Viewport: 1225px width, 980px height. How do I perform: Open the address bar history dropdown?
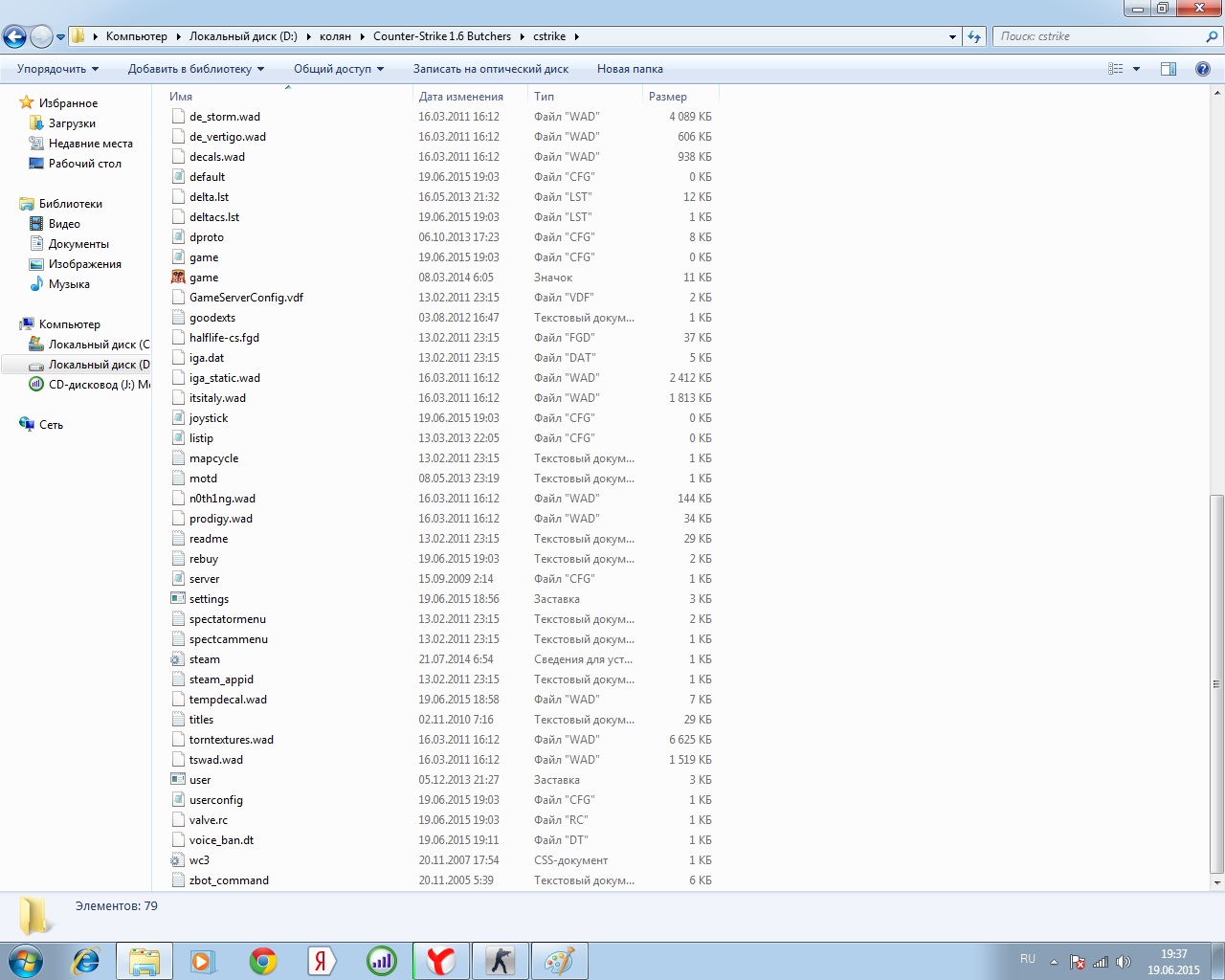tap(952, 36)
